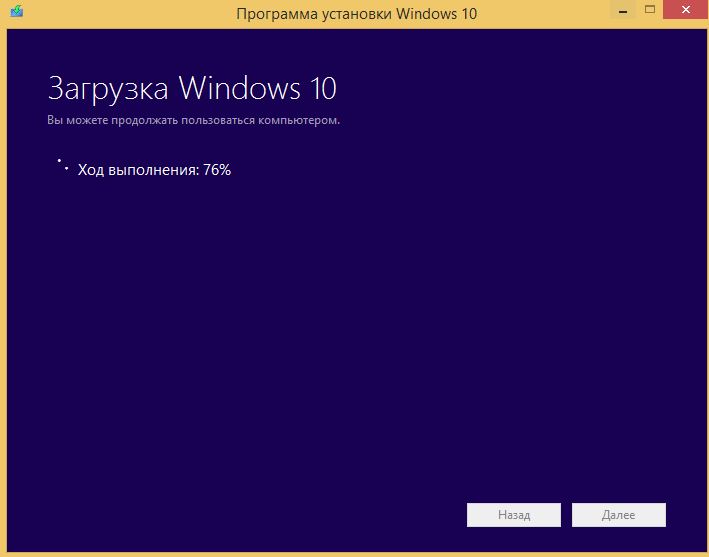Image resolution: width=709 pixels, height=557 pixels.
Task: Click the Назад button
Action: (x=514, y=515)
